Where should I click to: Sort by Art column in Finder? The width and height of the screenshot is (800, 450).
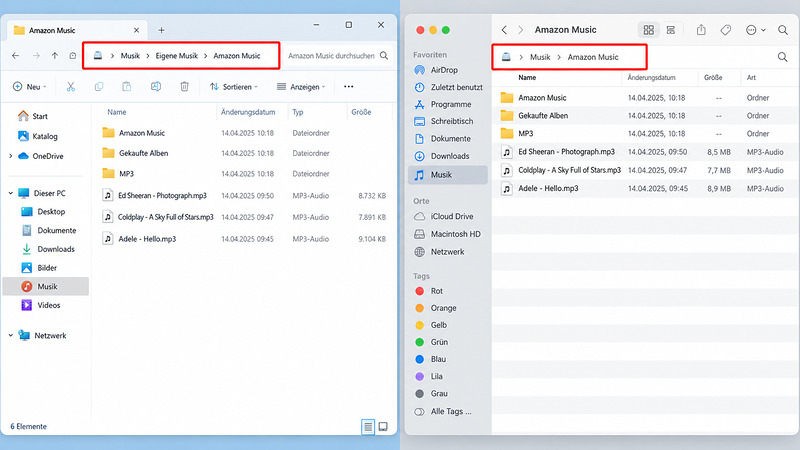coord(751,78)
